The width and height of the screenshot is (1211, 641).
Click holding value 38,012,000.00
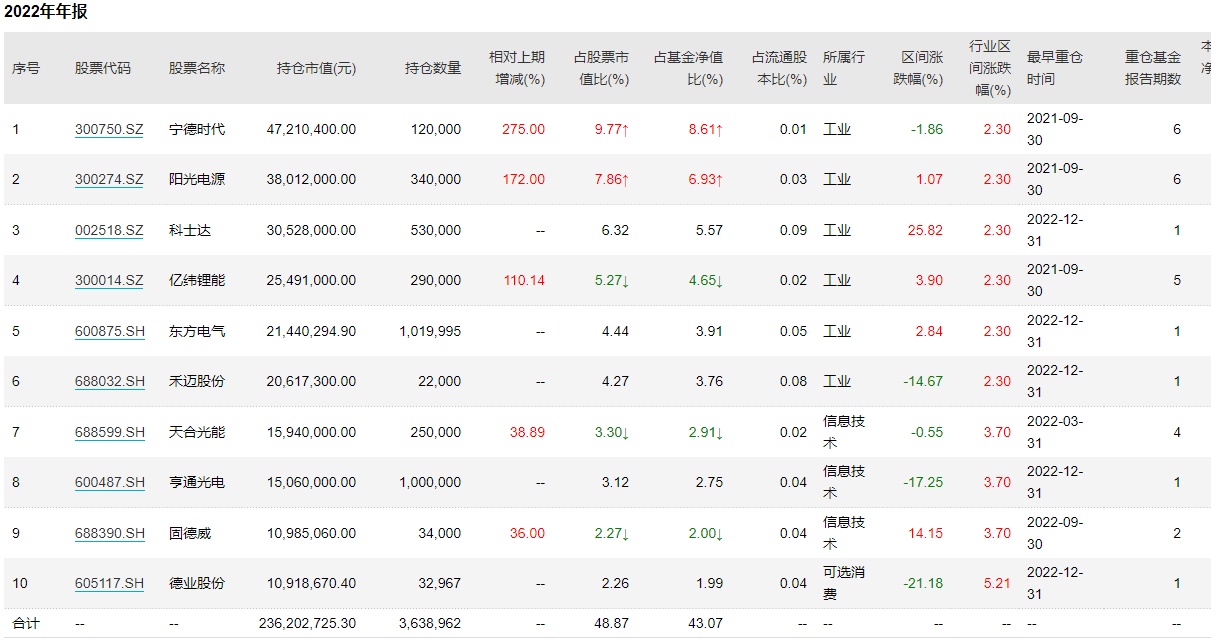(x=311, y=179)
